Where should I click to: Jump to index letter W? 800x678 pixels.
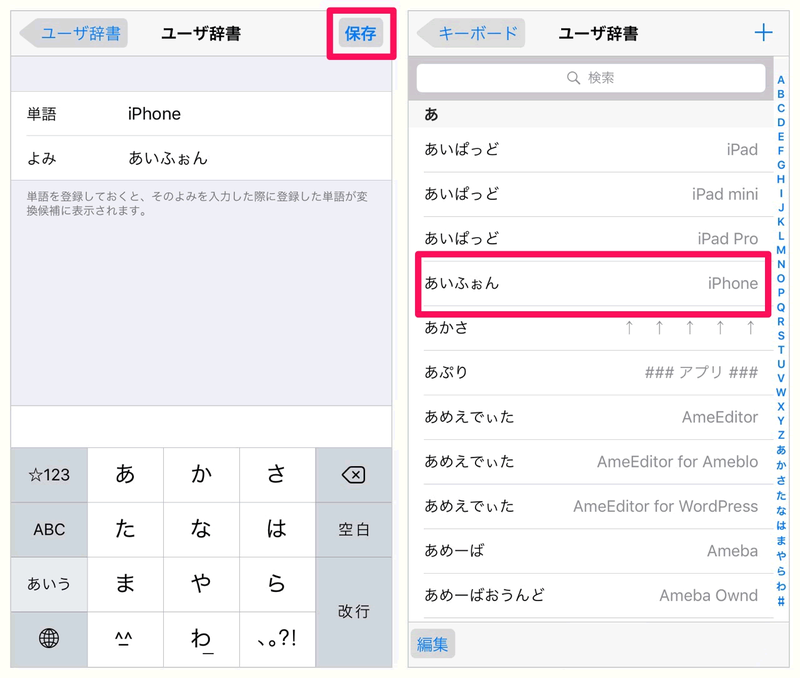tap(781, 392)
